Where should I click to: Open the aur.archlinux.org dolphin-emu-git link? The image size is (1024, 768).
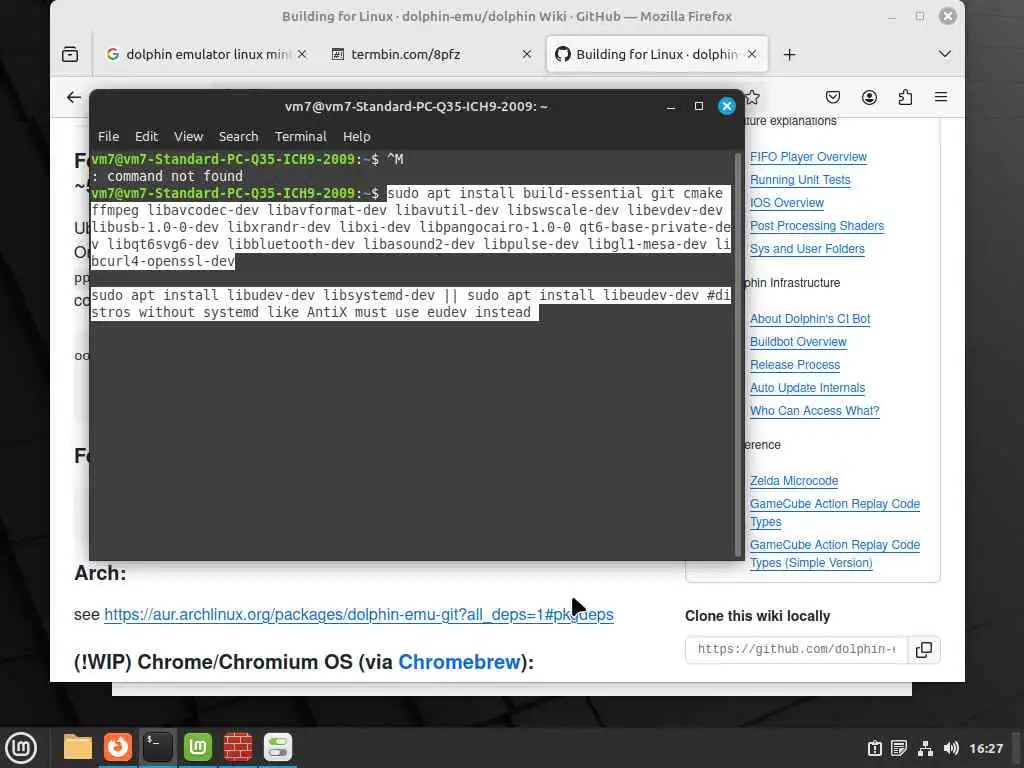click(x=359, y=615)
